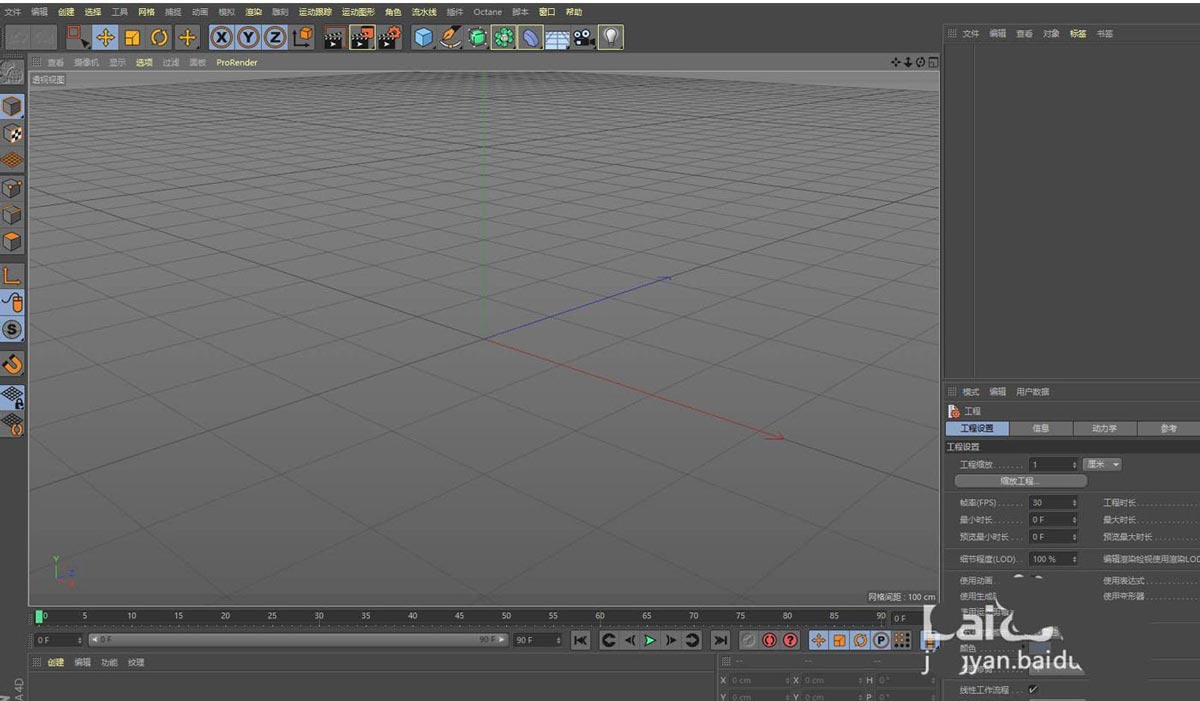Click Make Editable in the left toolbar

pyautogui.click(x=12, y=72)
